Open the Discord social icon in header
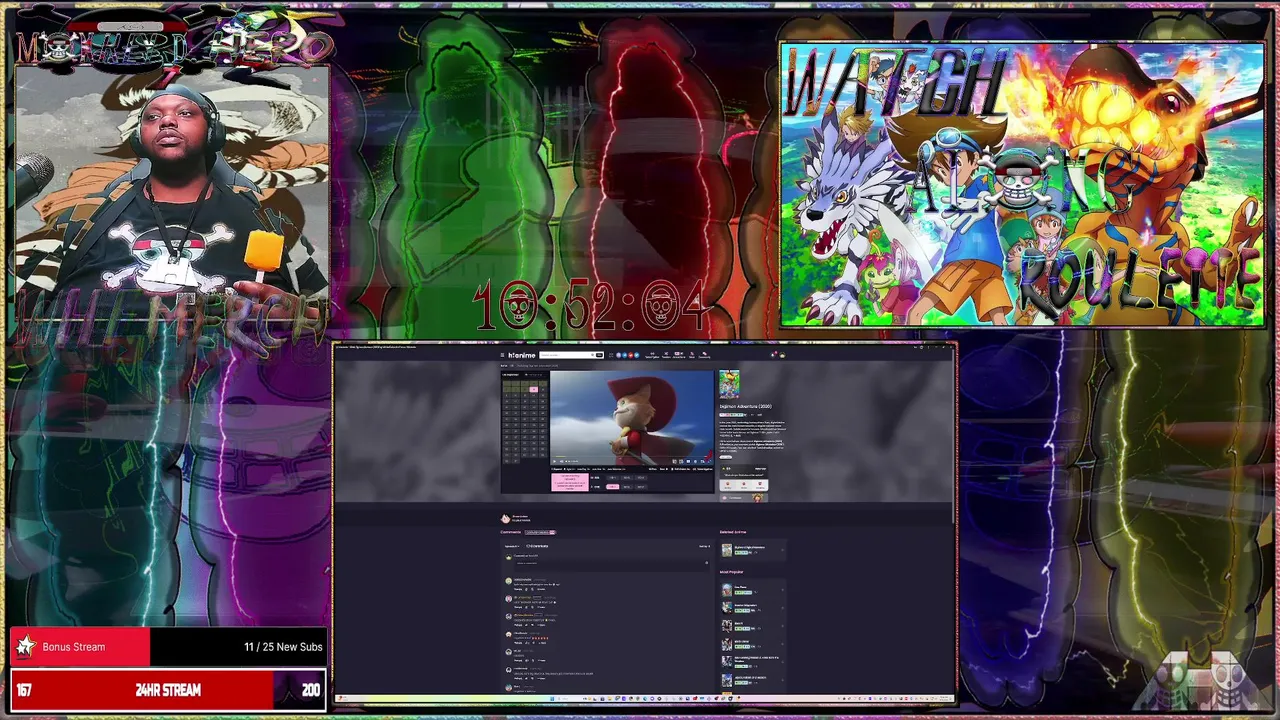This screenshot has width=1280, height=720. tap(618, 355)
